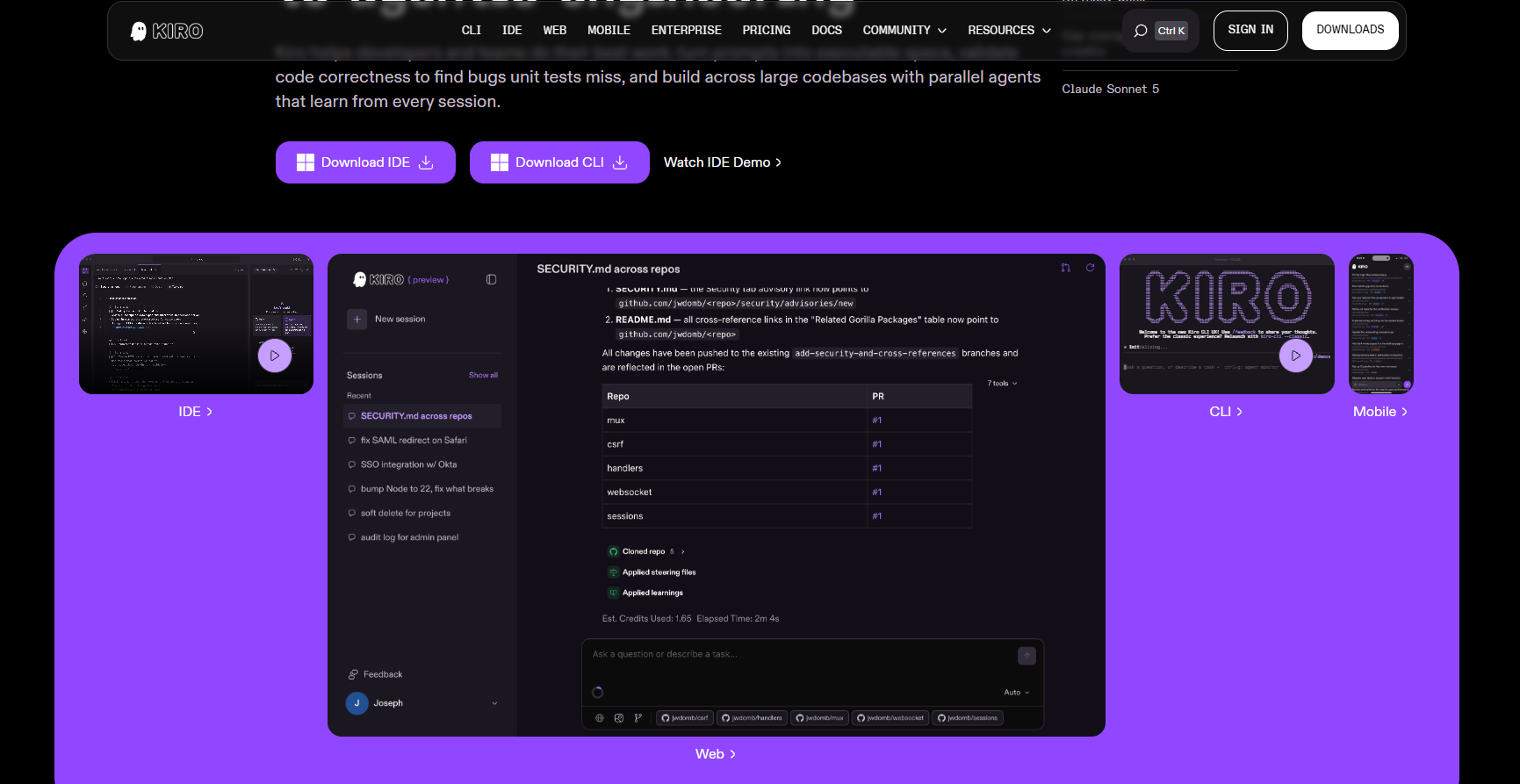Click the plus icon for New session
1520x784 pixels.
357,320
